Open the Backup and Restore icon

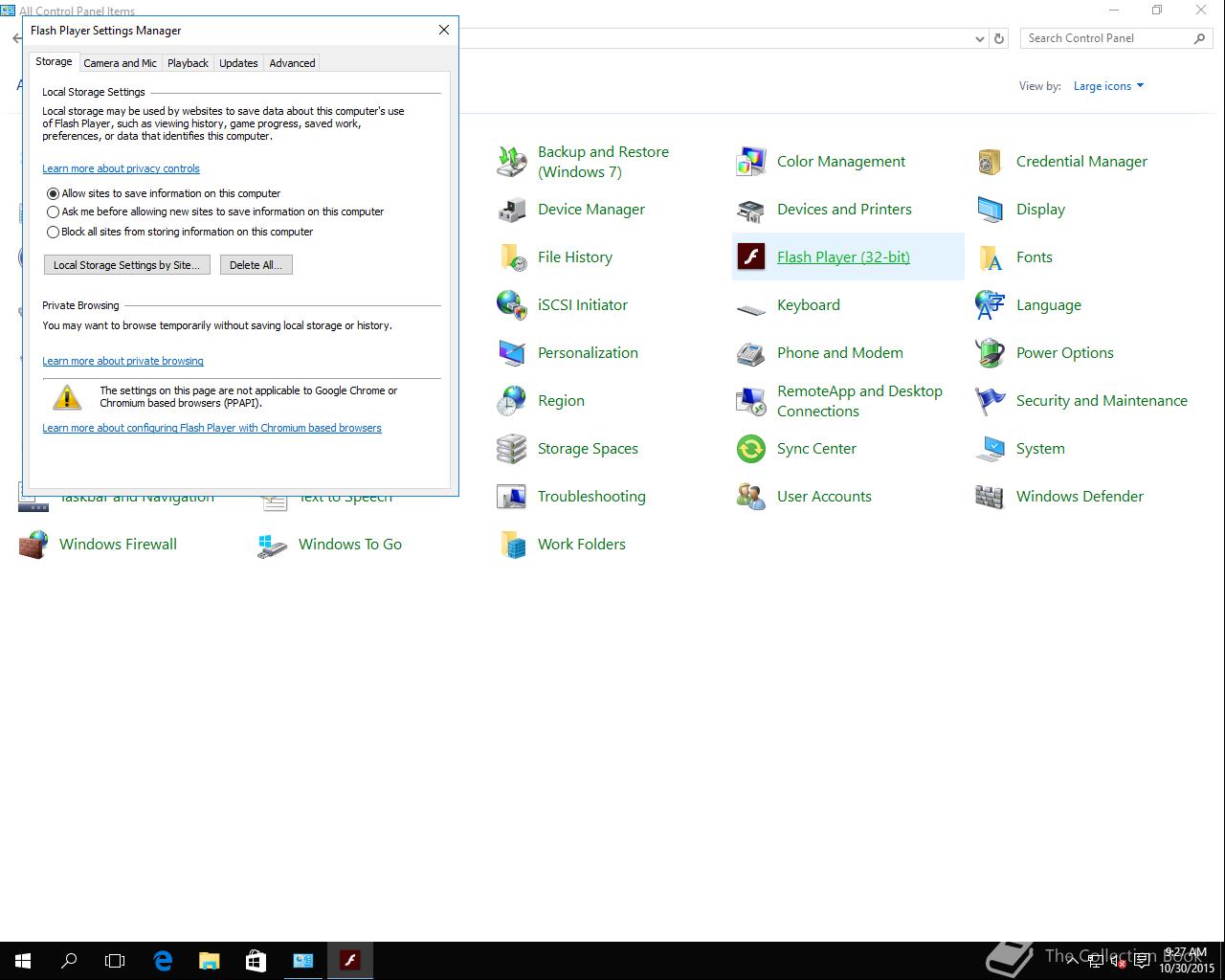pyautogui.click(x=512, y=162)
